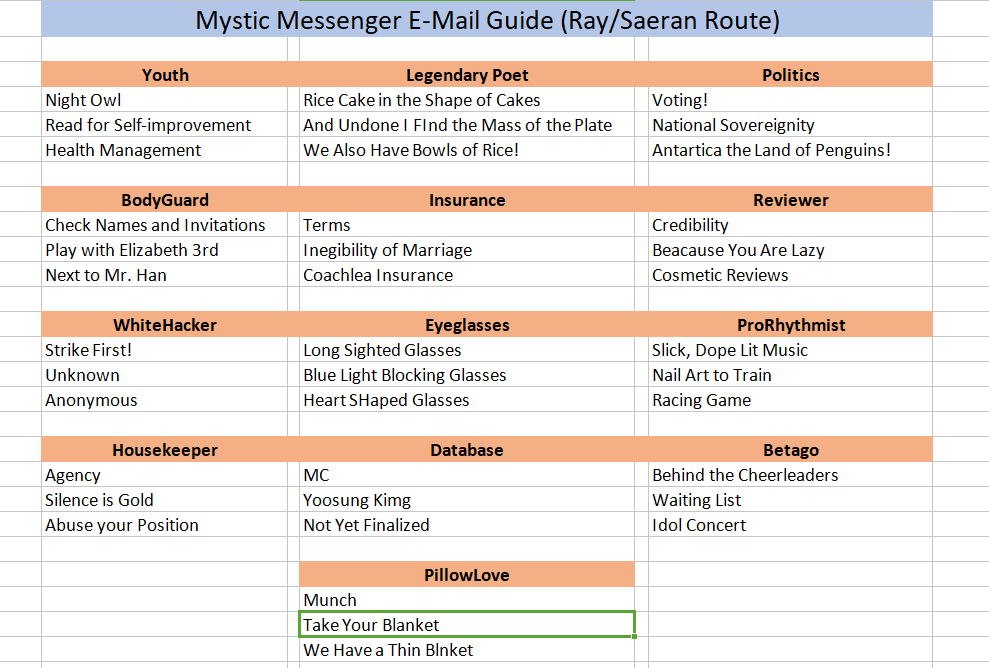The width and height of the screenshot is (989, 668).
Task: Click 'Slick, Dope Lit Music' cell
Action: (x=790, y=349)
